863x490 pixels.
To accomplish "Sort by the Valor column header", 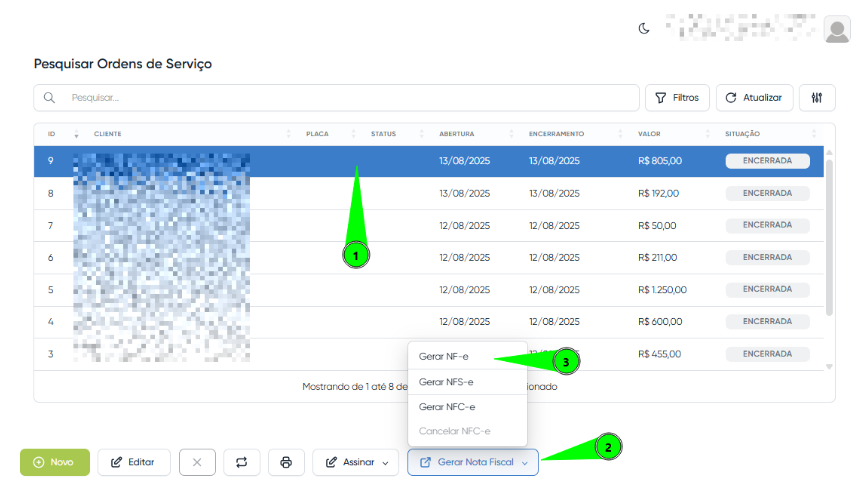I will (x=650, y=134).
